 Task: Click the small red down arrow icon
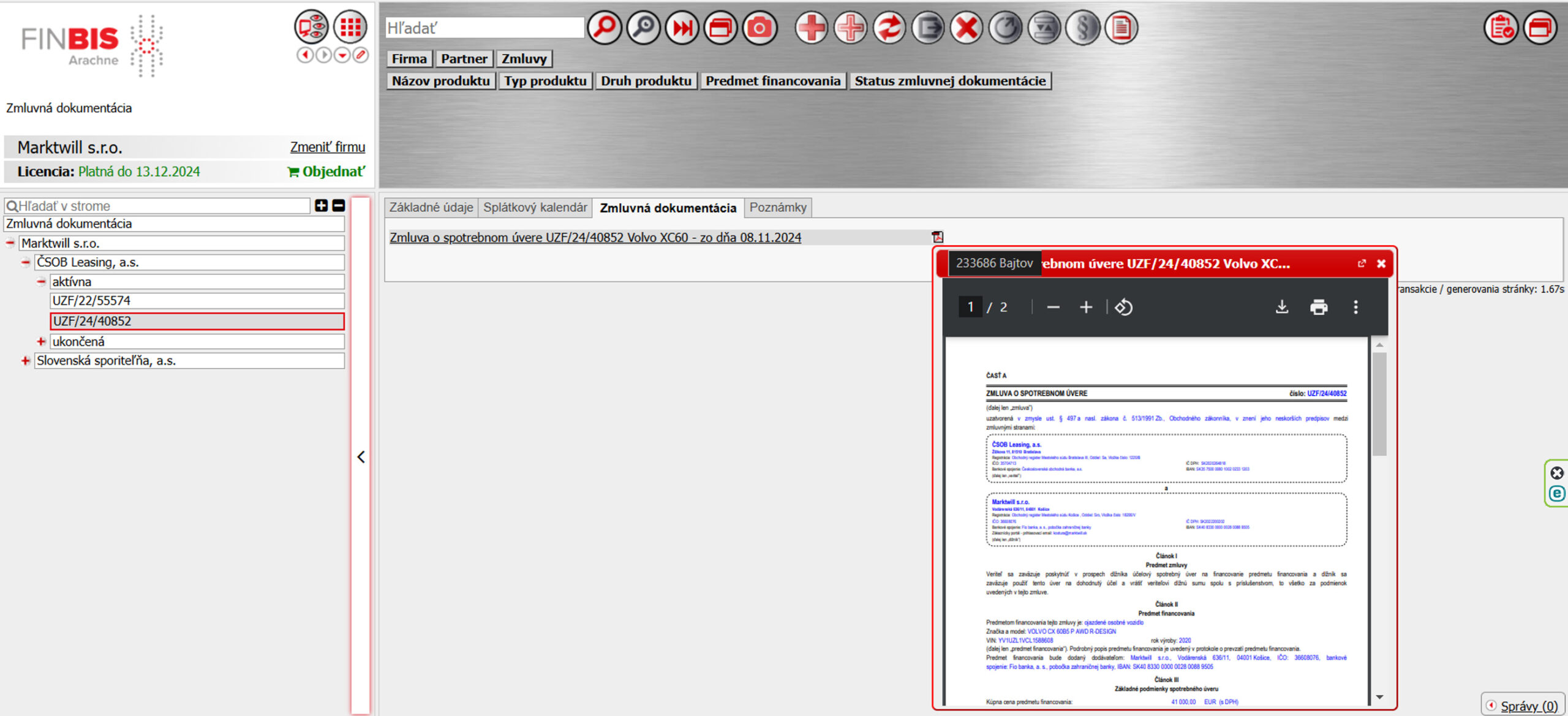[342, 55]
